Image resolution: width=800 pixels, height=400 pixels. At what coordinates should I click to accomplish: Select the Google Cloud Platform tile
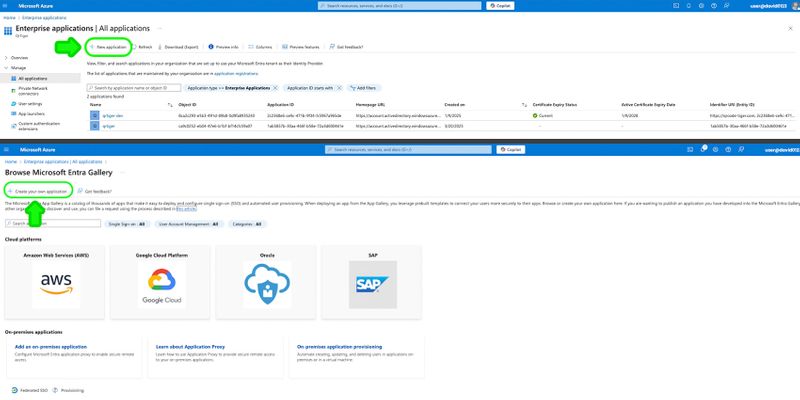[x=162, y=282]
